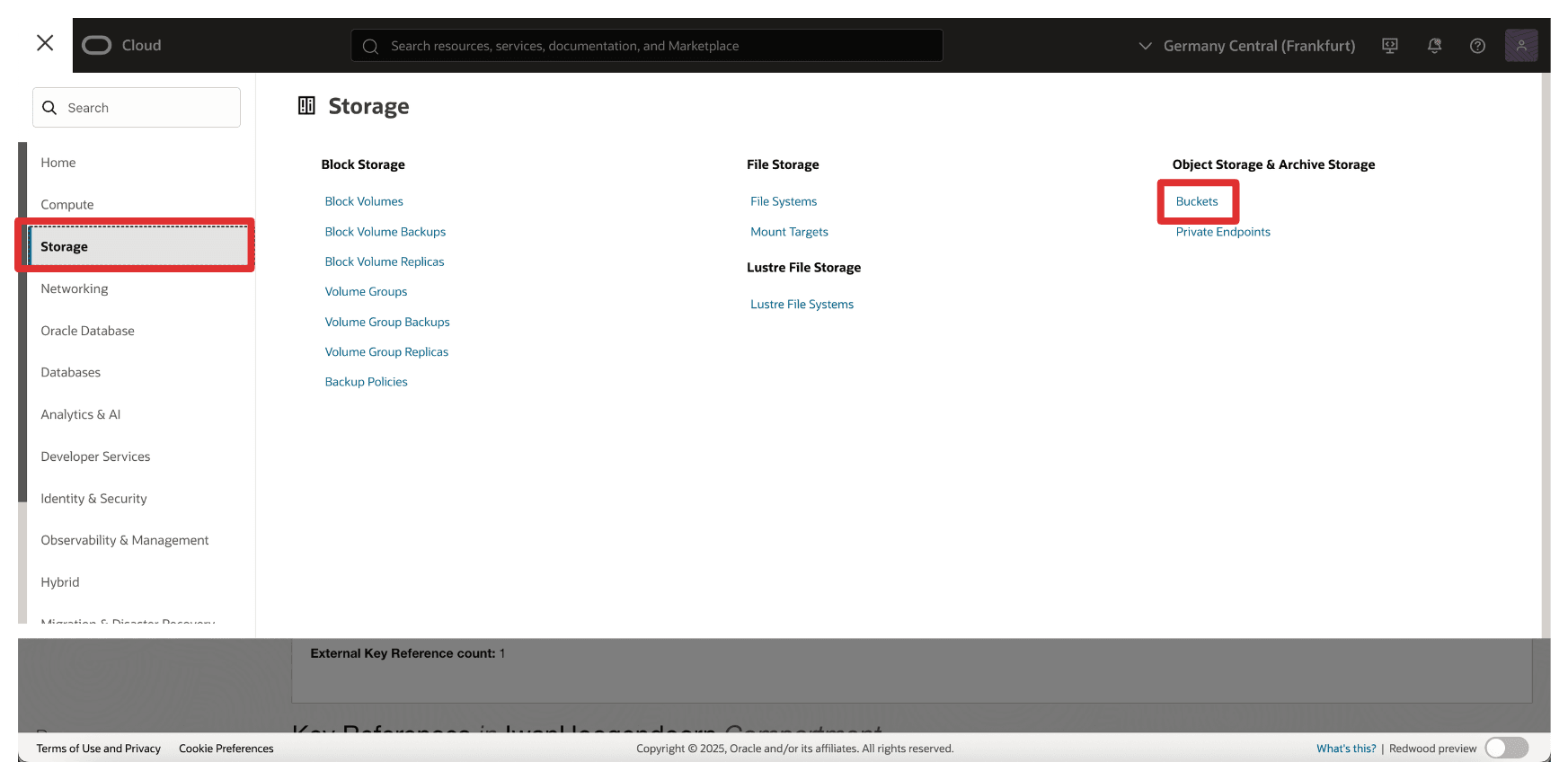Open the user profile avatar menu
1568x780 pixels.
pos(1521,45)
